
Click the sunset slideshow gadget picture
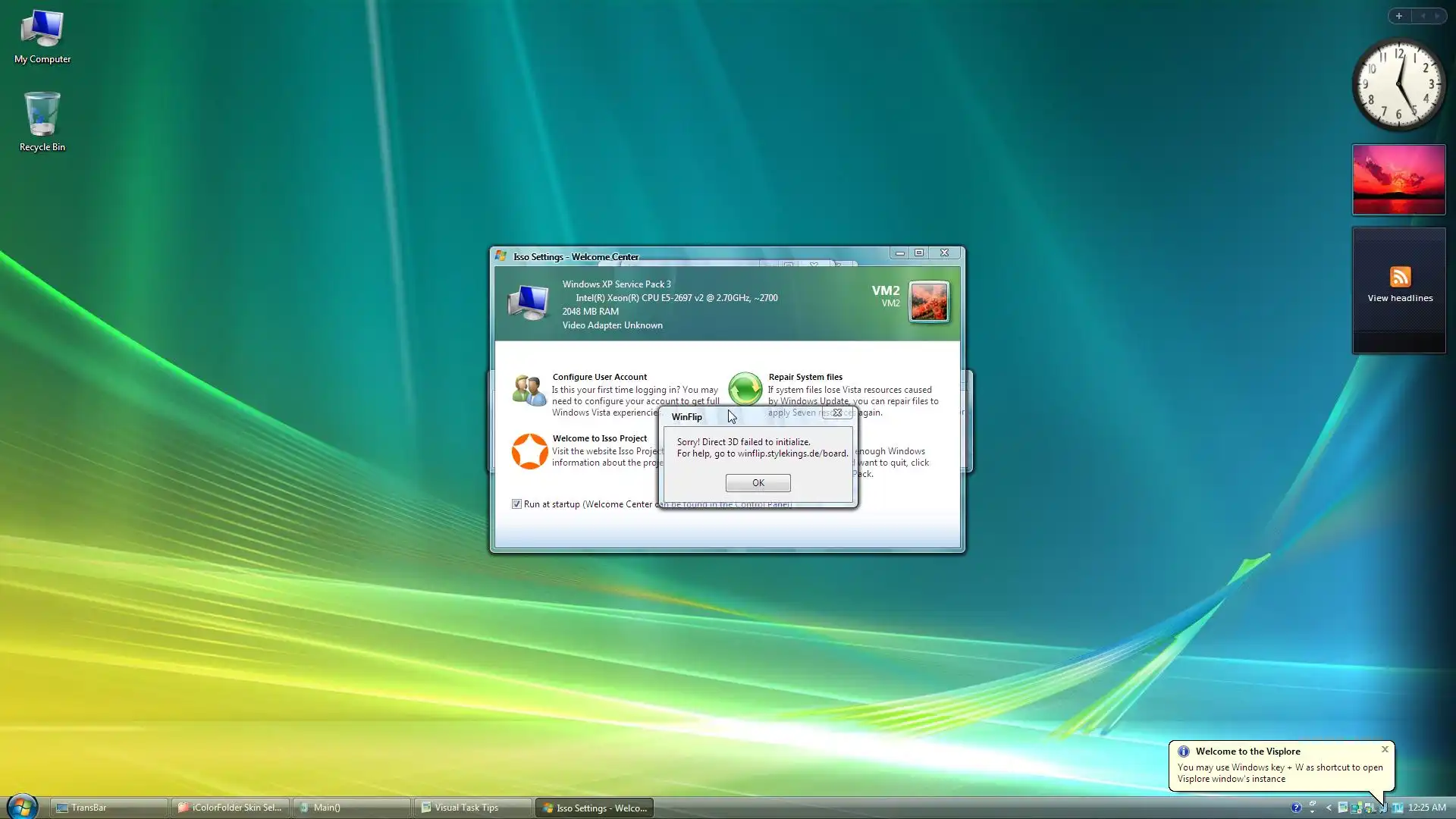(1399, 180)
